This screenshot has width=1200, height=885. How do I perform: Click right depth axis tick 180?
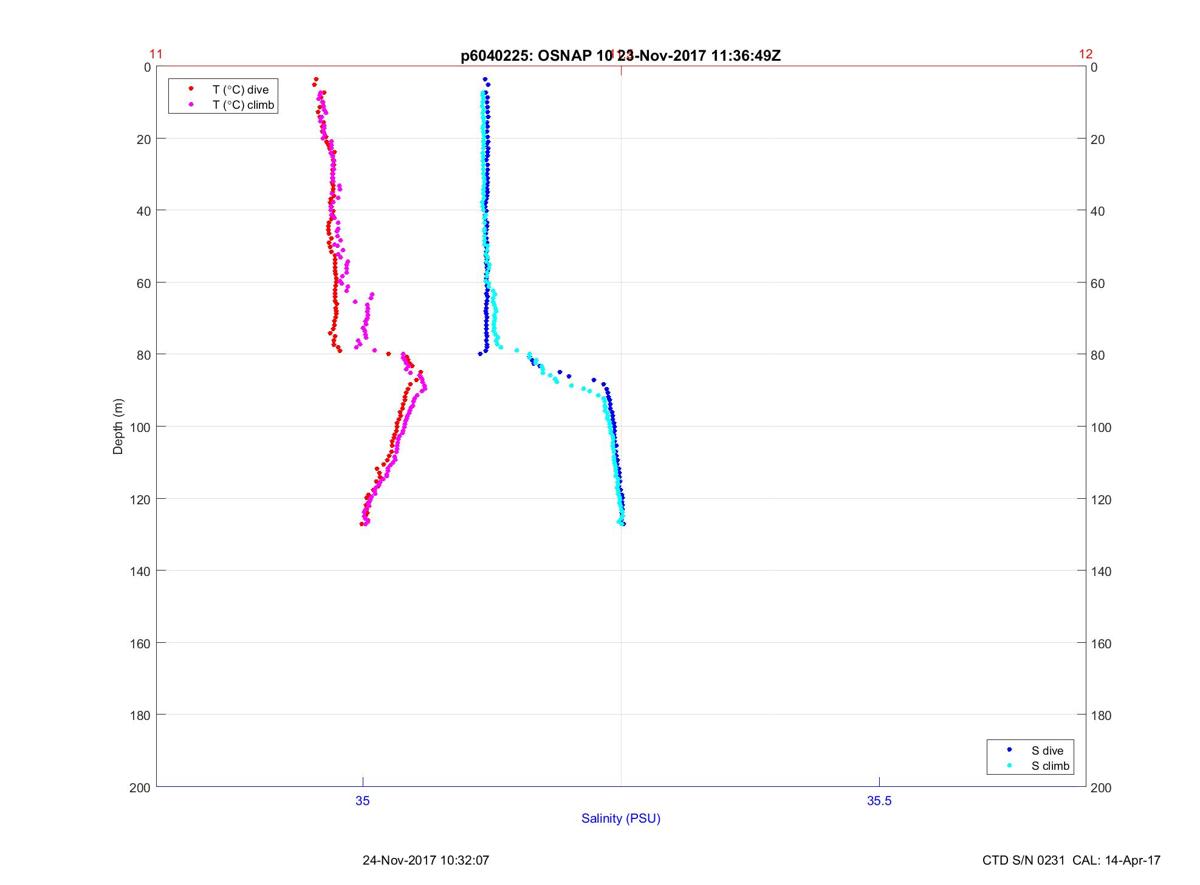click(x=1101, y=715)
